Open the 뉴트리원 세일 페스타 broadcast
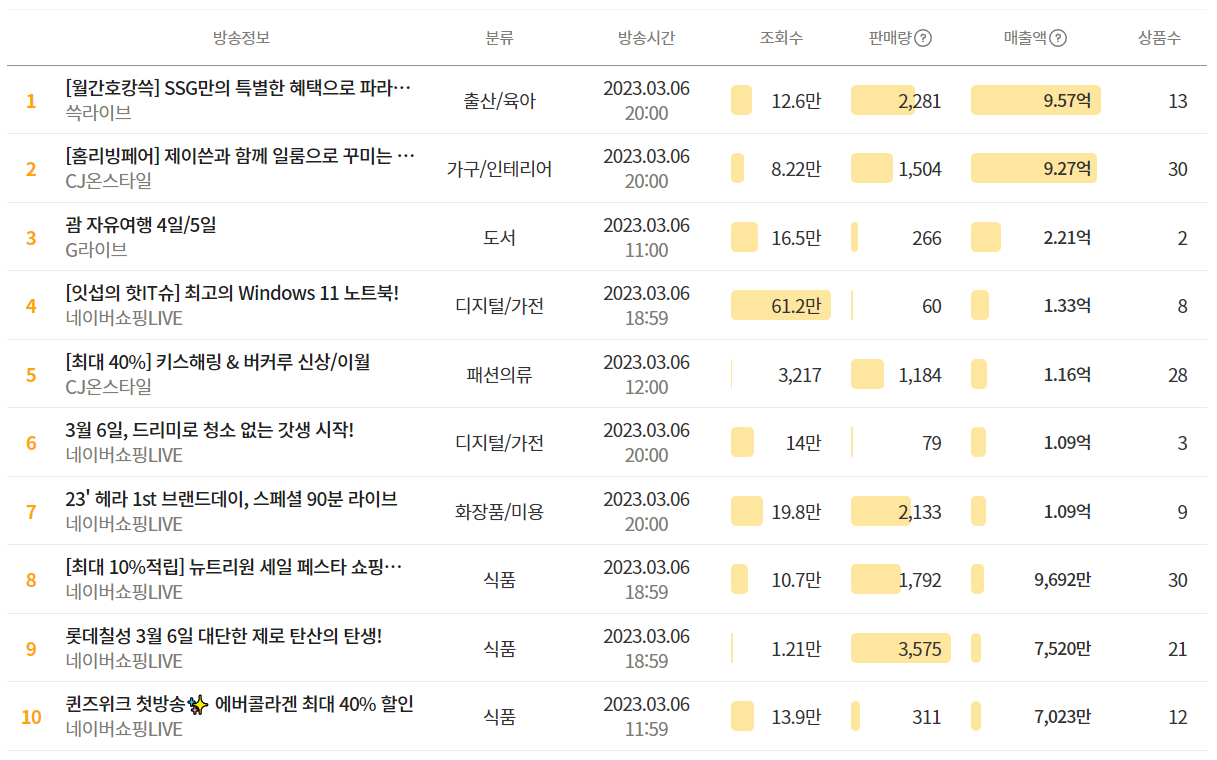 coord(234,567)
